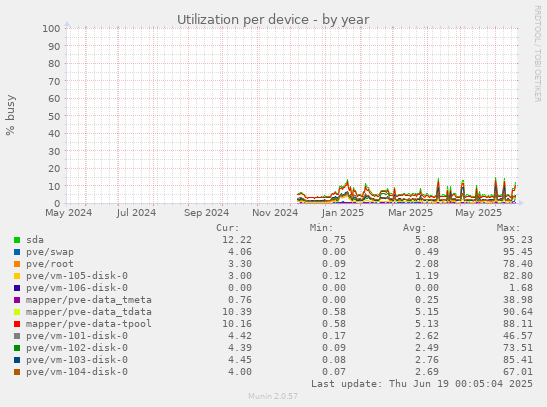The image size is (547, 407).
Task: Click pve/swap current value 4.06
Action: click(240, 252)
